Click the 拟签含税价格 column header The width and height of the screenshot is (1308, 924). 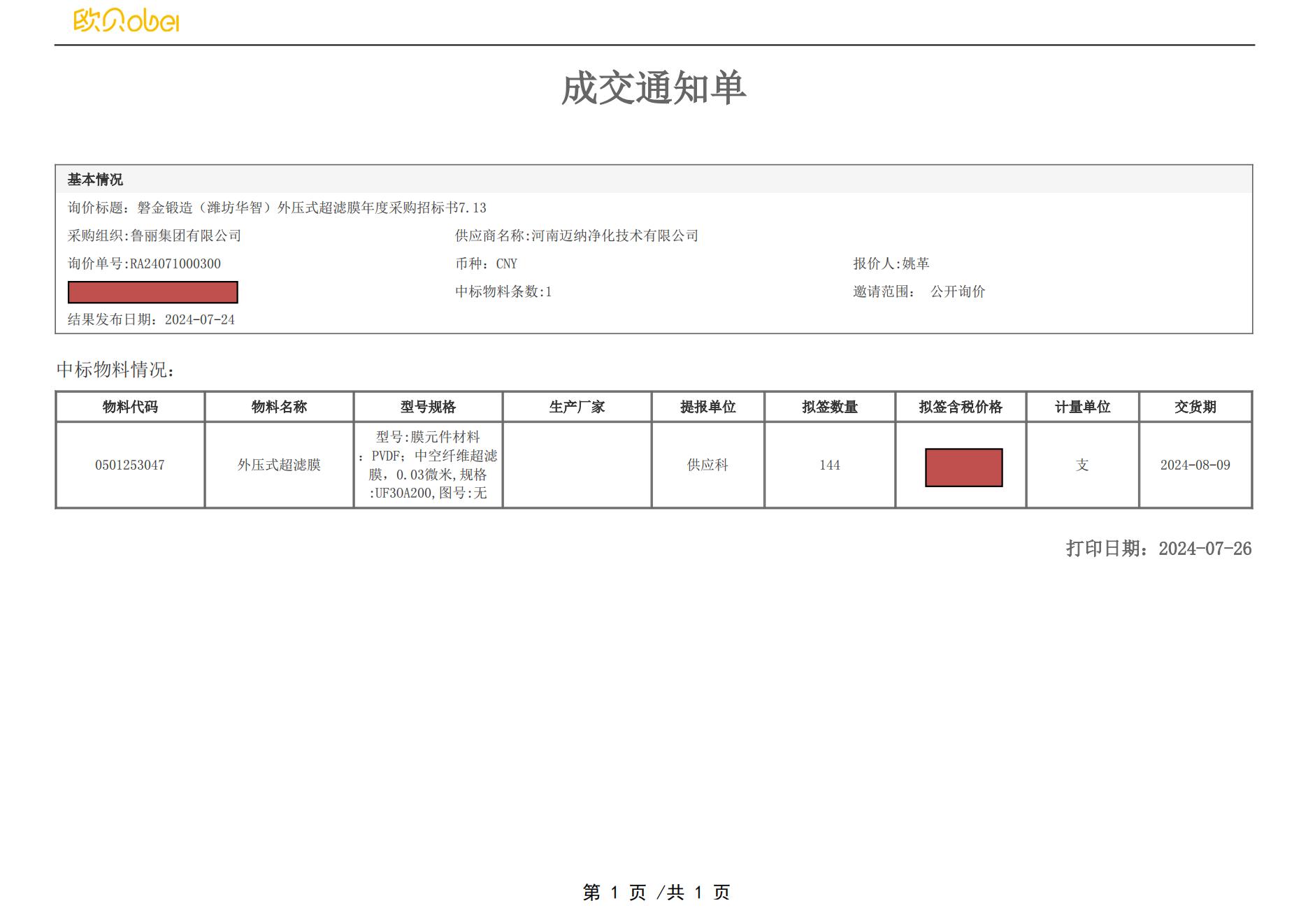click(961, 407)
